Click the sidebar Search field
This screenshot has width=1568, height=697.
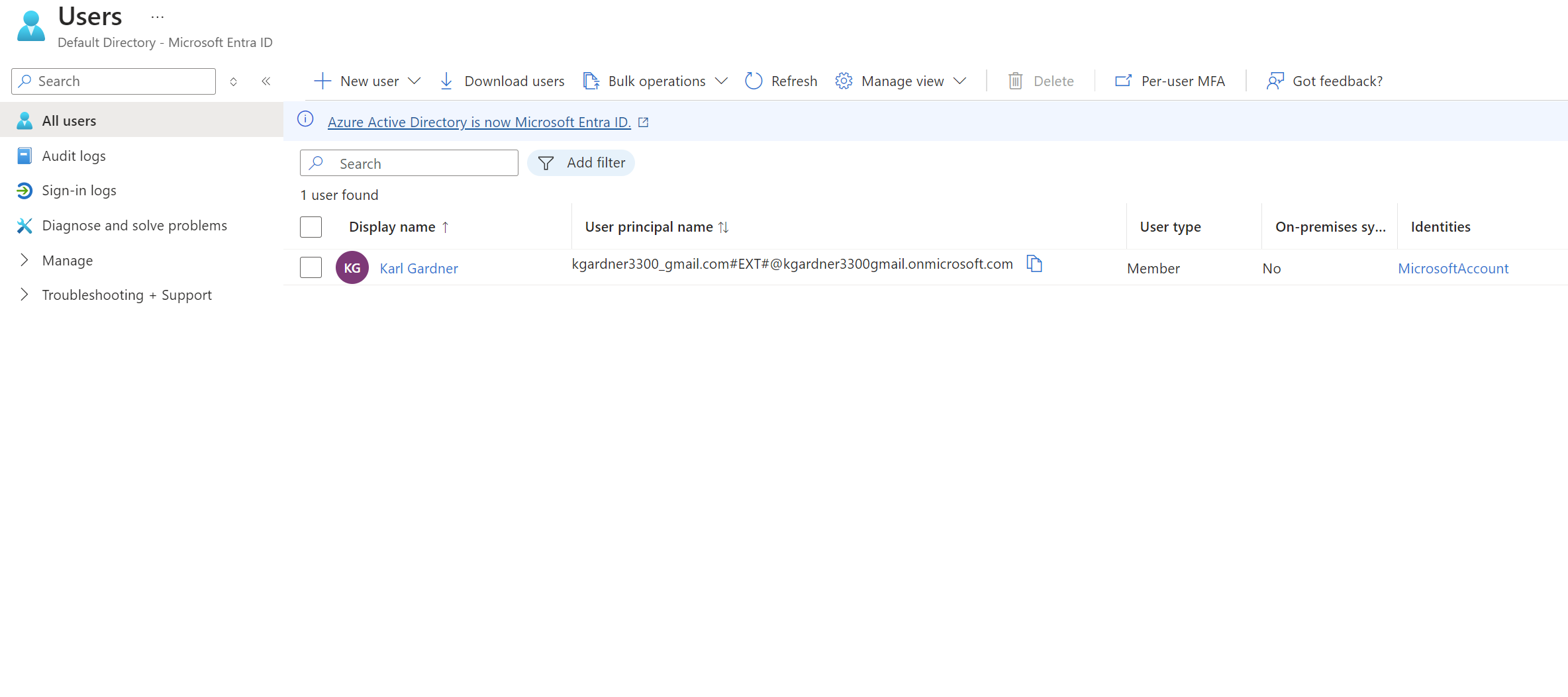pyautogui.click(x=113, y=81)
